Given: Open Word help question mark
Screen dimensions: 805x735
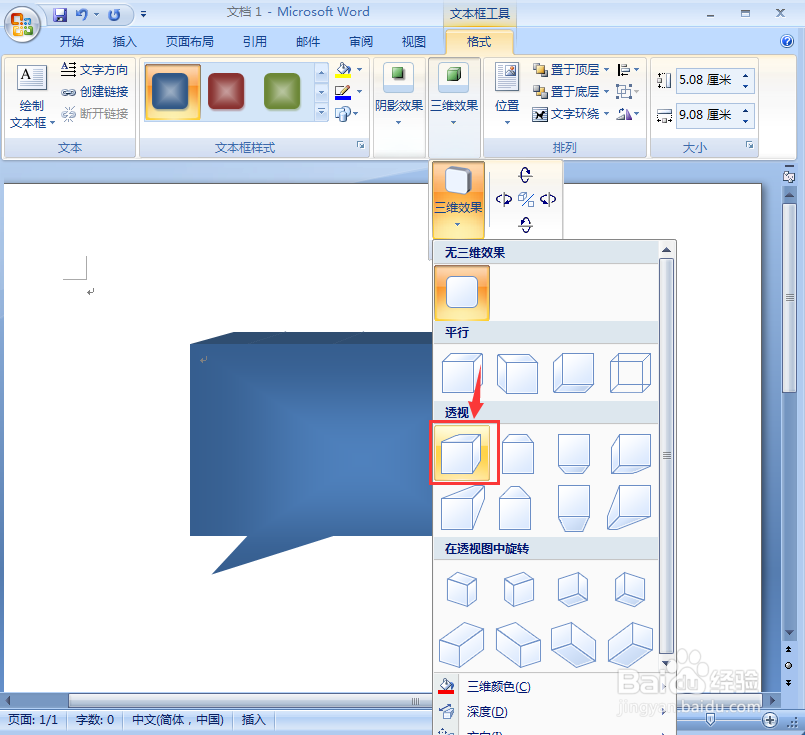Looking at the screenshot, I should pos(787,41).
